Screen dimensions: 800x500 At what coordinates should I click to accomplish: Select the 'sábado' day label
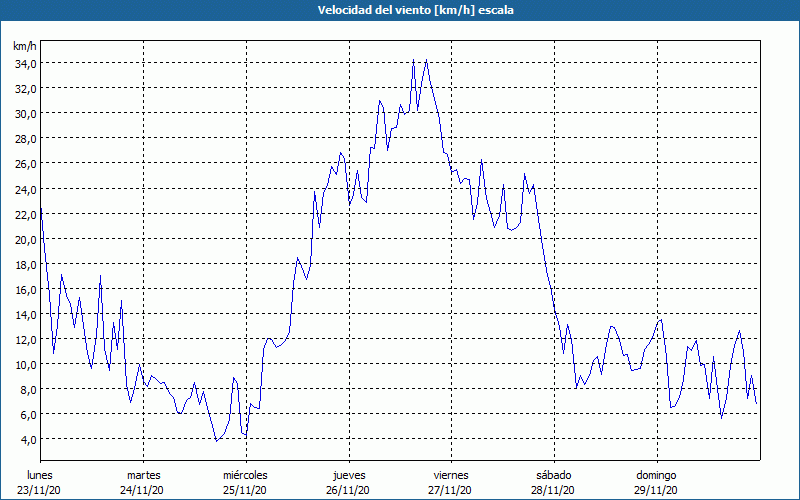click(x=554, y=475)
